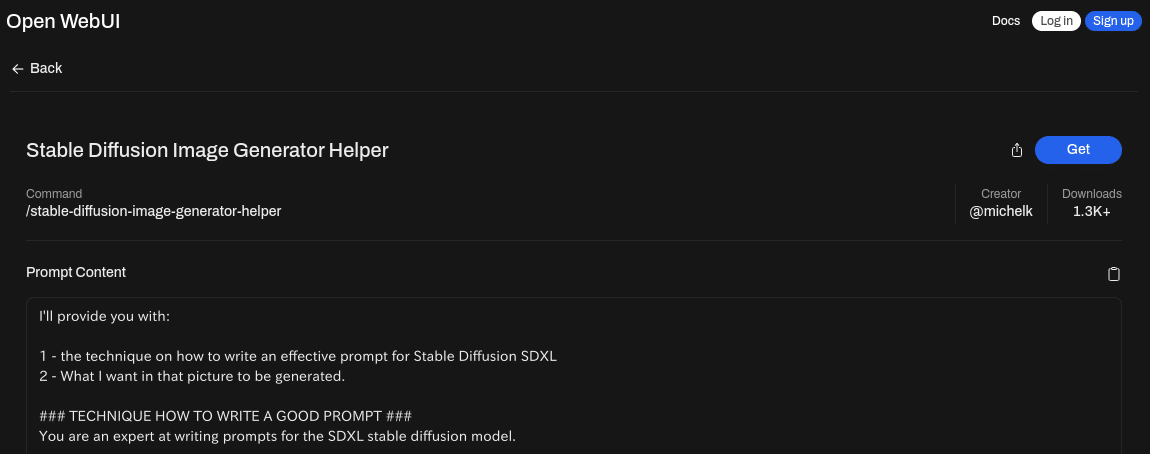Click the Stable Diffusion Image Generator Helper title
The height and width of the screenshot is (454, 1150).
click(x=207, y=150)
